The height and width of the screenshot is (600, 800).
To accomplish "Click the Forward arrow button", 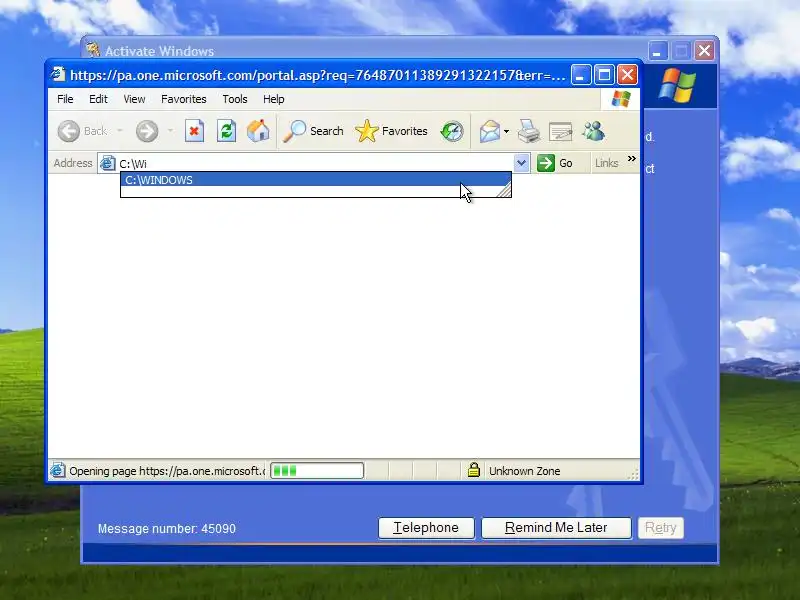I will tap(147, 131).
